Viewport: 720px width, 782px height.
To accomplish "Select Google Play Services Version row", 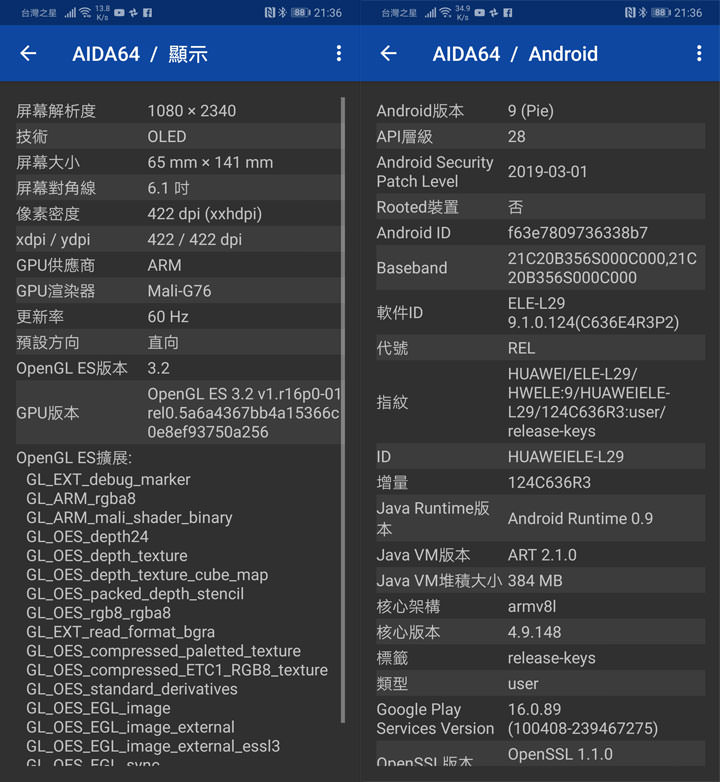I will click(540, 719).
